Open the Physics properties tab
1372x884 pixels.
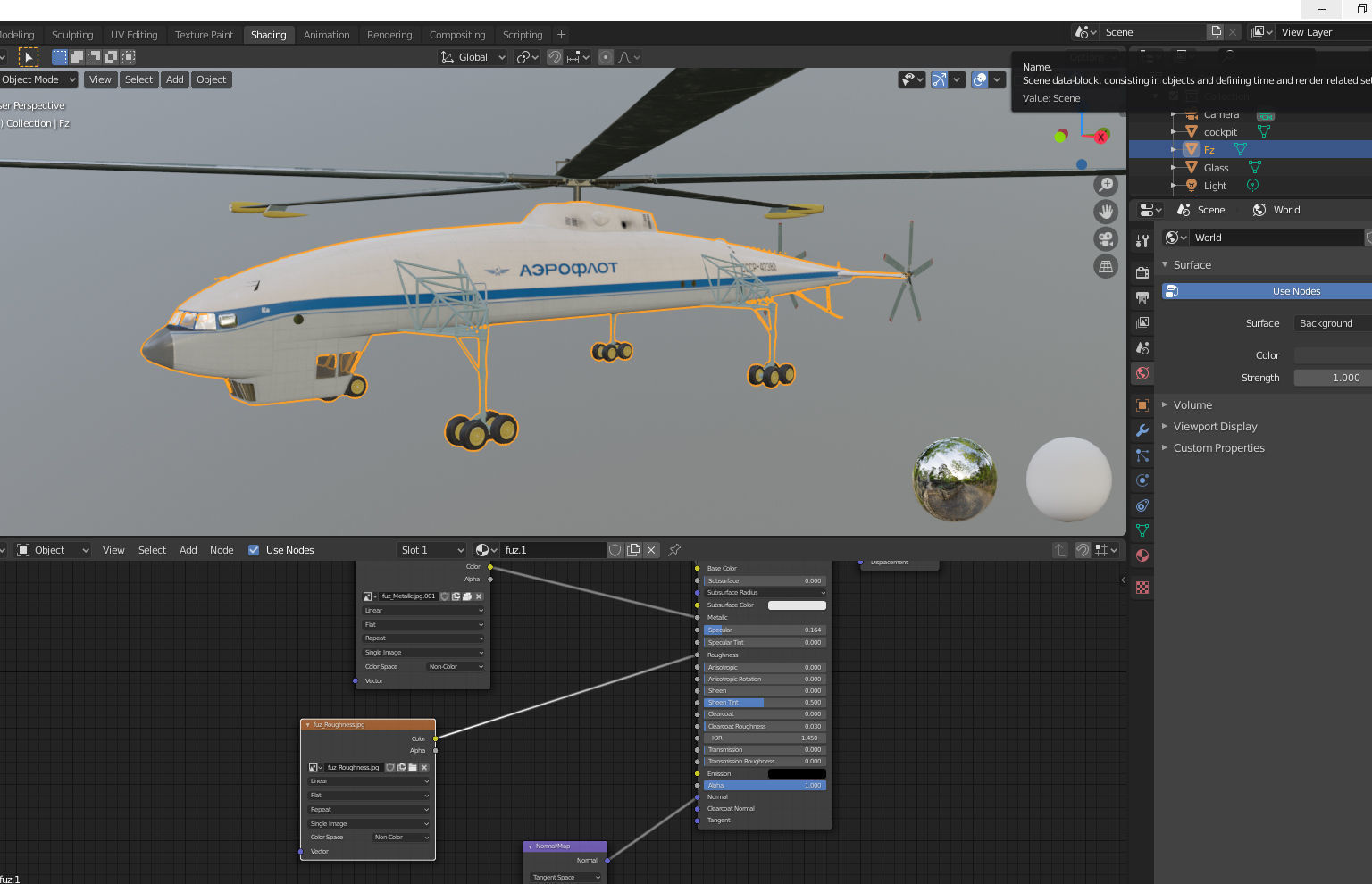point(1142,480)
